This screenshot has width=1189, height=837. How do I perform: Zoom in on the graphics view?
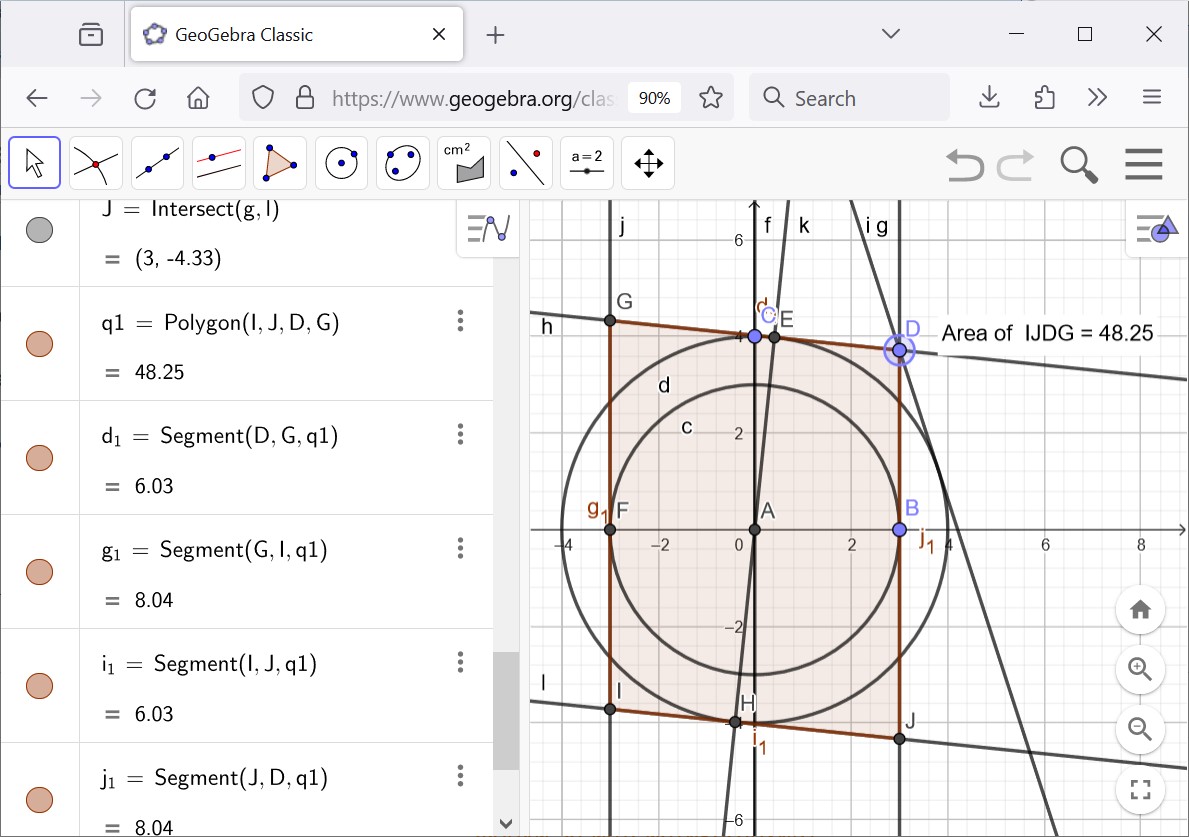pos(1140,669)
